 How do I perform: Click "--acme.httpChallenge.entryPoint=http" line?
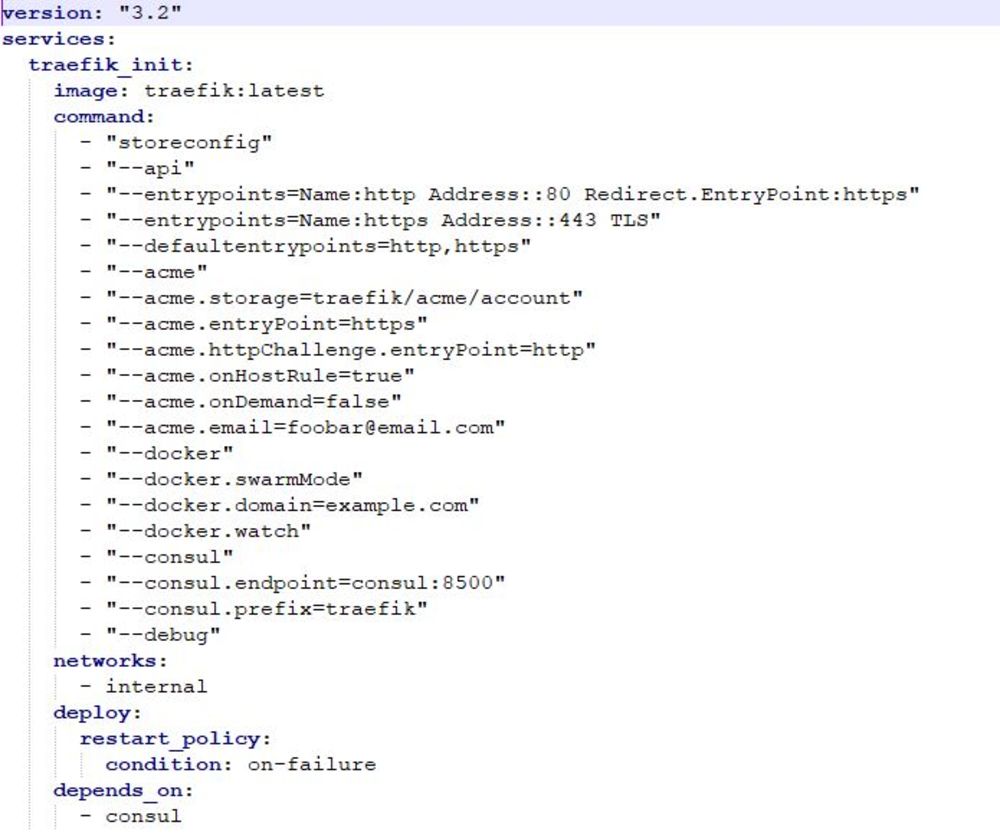point(351,350)
